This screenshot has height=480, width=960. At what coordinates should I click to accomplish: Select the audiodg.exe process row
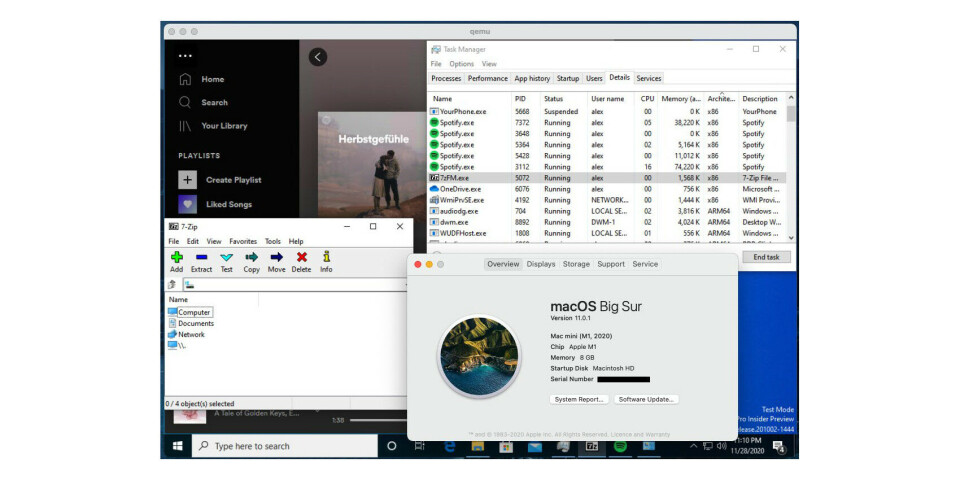[x=607, y=211]
